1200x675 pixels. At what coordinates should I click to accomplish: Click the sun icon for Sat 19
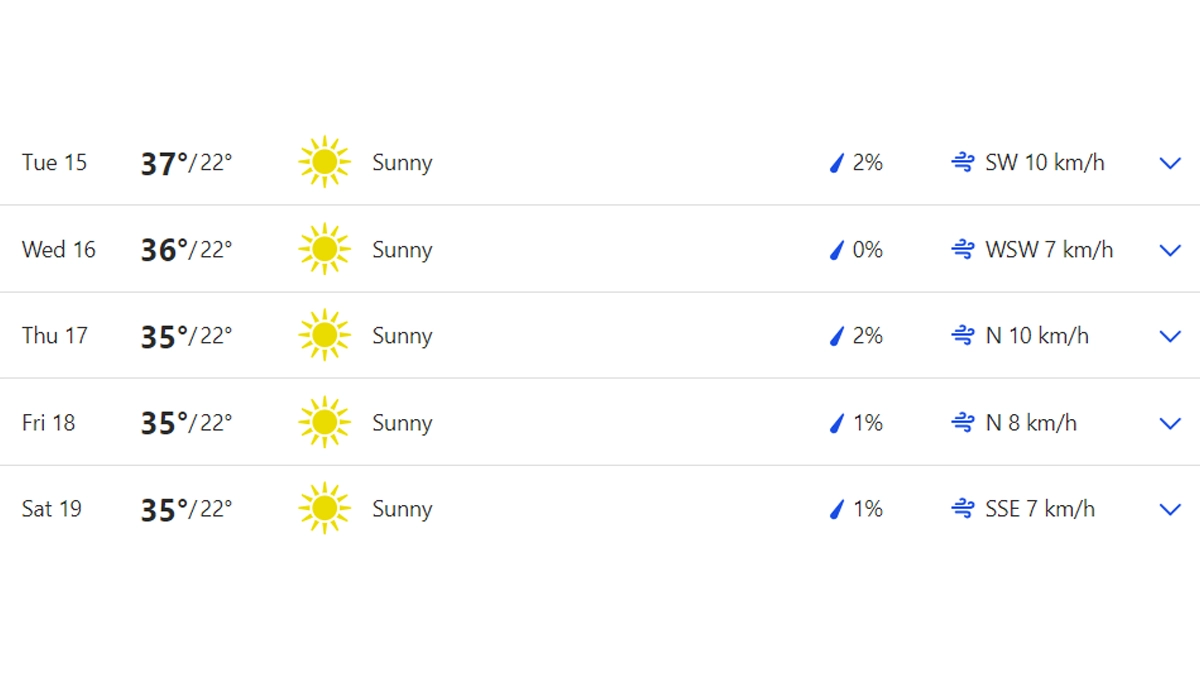324,509
